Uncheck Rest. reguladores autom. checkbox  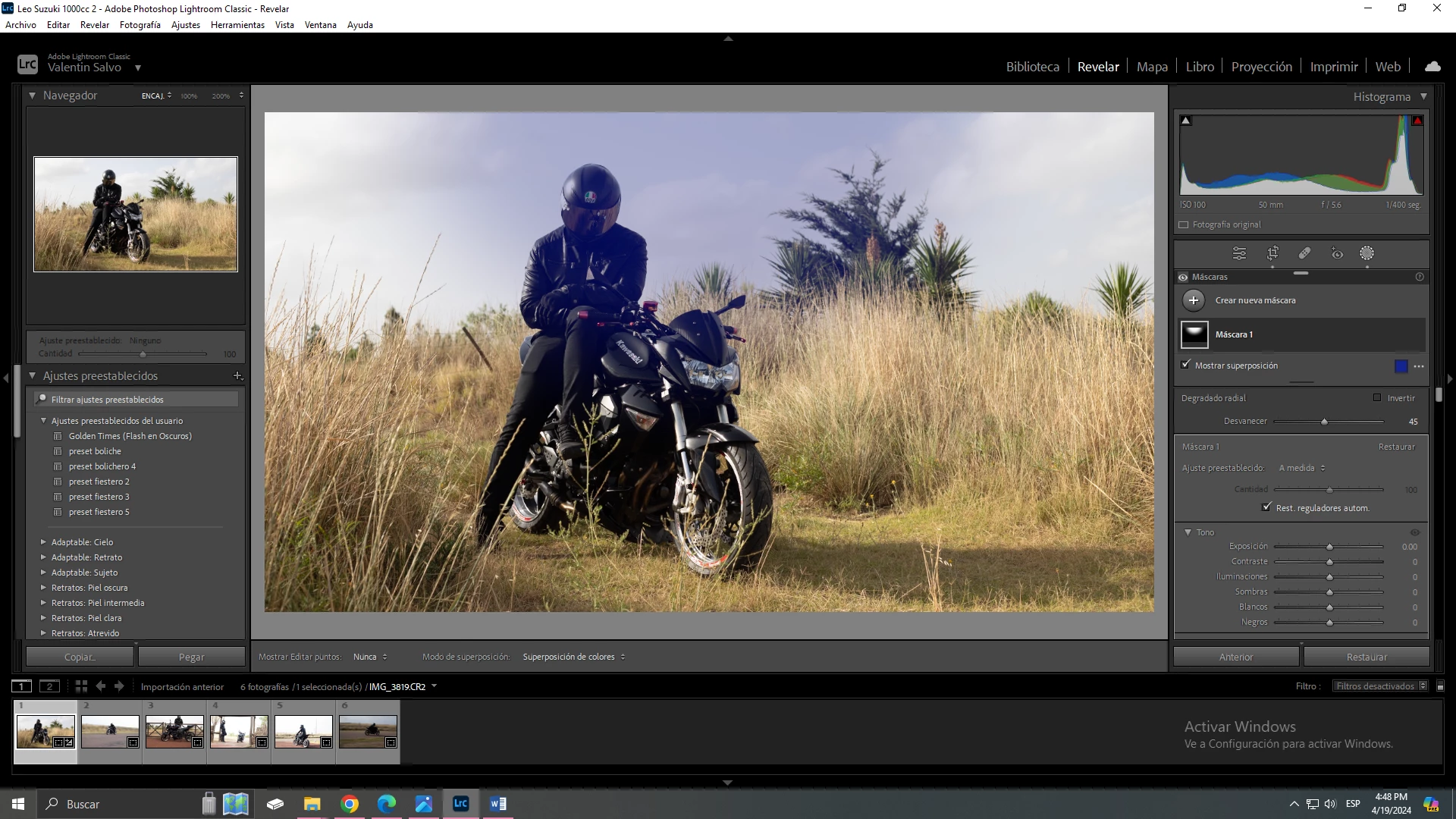[1266, 507]
